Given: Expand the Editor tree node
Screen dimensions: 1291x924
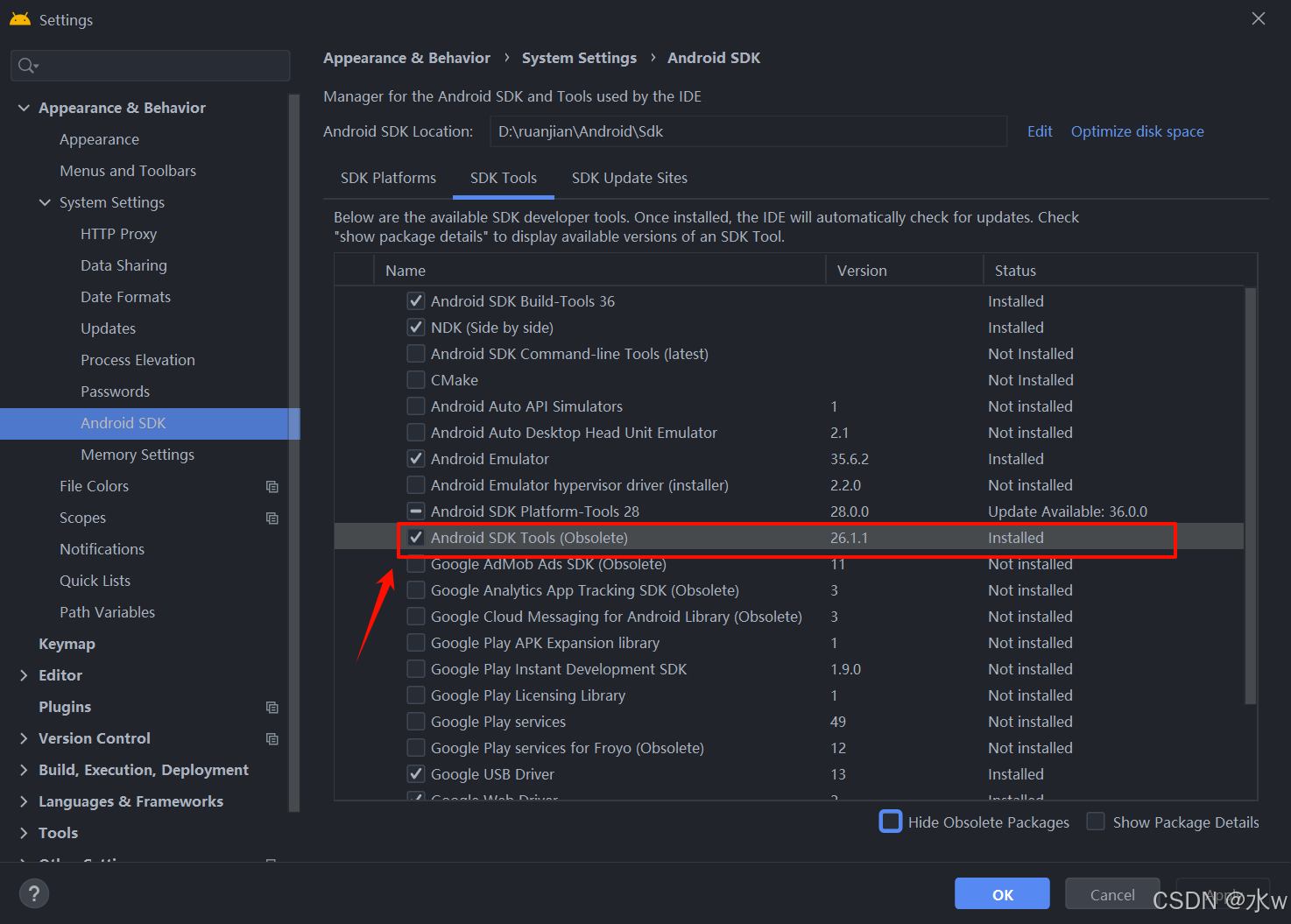Looking at the screenshot, I should click(x=24, y=675).
